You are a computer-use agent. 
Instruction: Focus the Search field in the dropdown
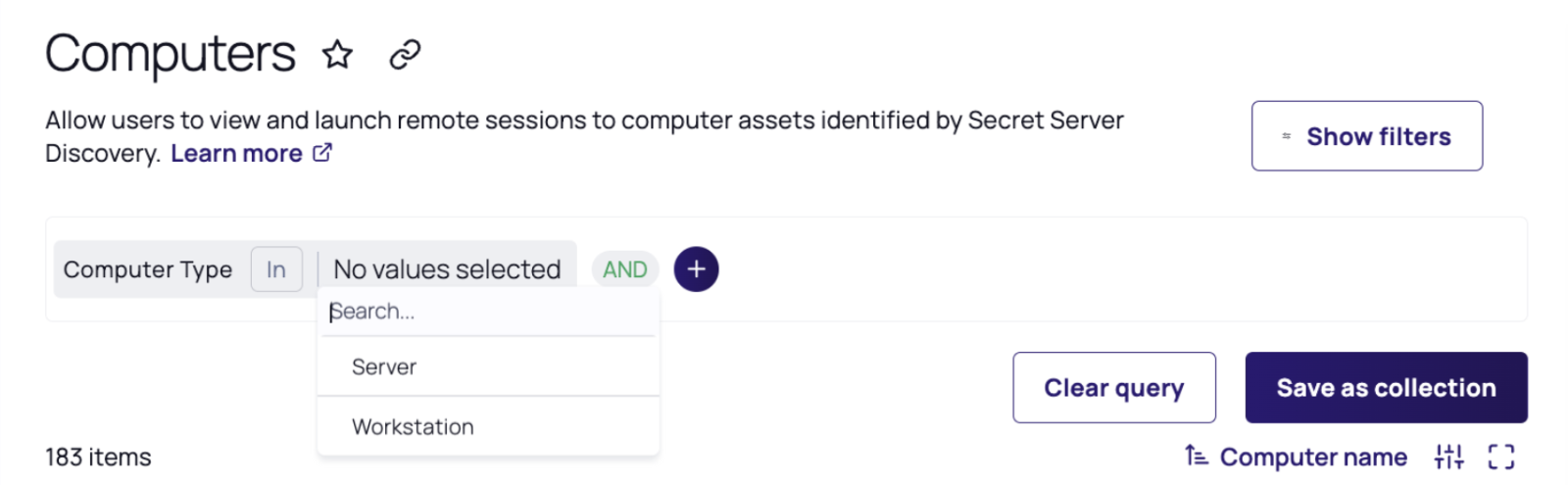488,312
